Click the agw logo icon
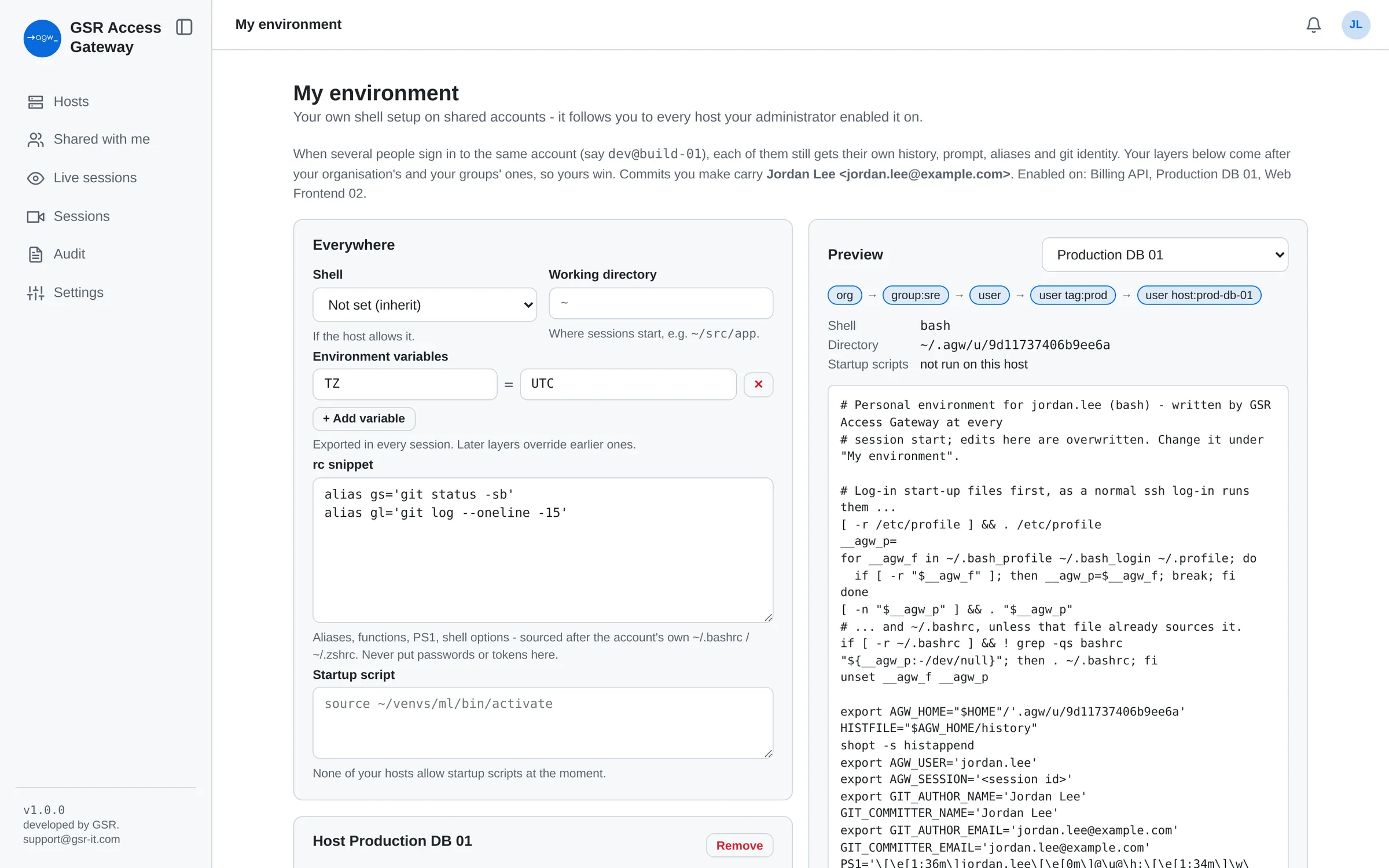 point(42,38)
